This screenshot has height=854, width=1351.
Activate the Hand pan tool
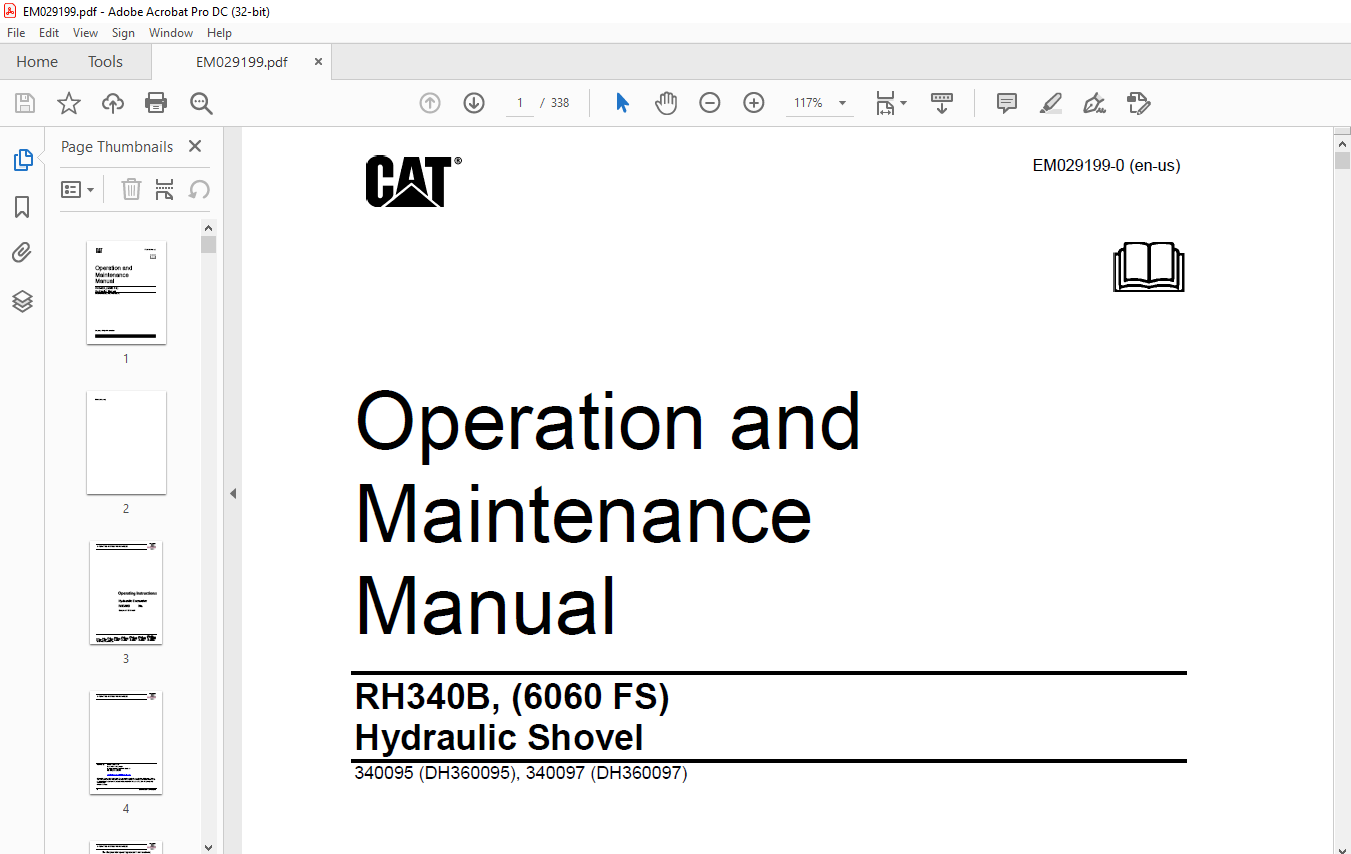tap(666, 103)
